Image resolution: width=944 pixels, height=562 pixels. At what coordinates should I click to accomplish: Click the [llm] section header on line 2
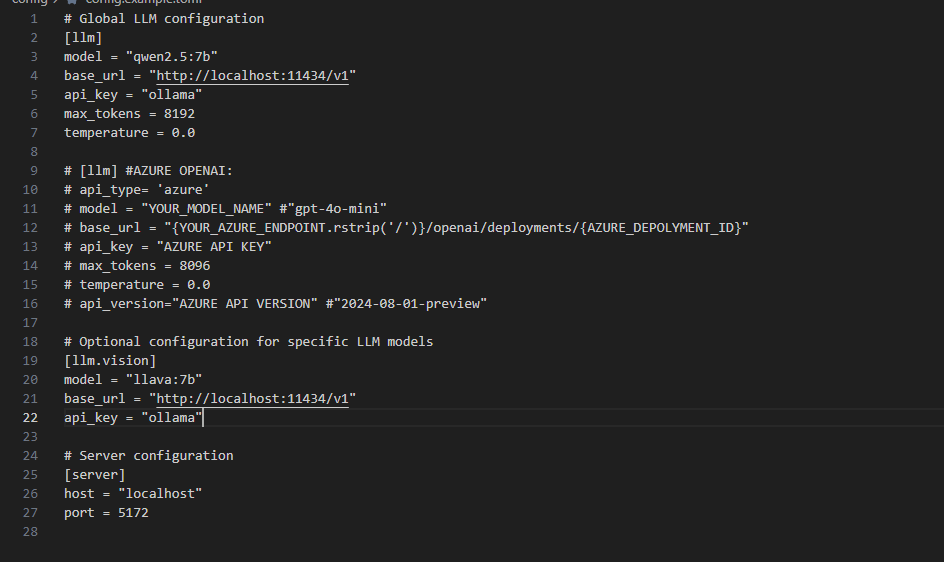83,38
